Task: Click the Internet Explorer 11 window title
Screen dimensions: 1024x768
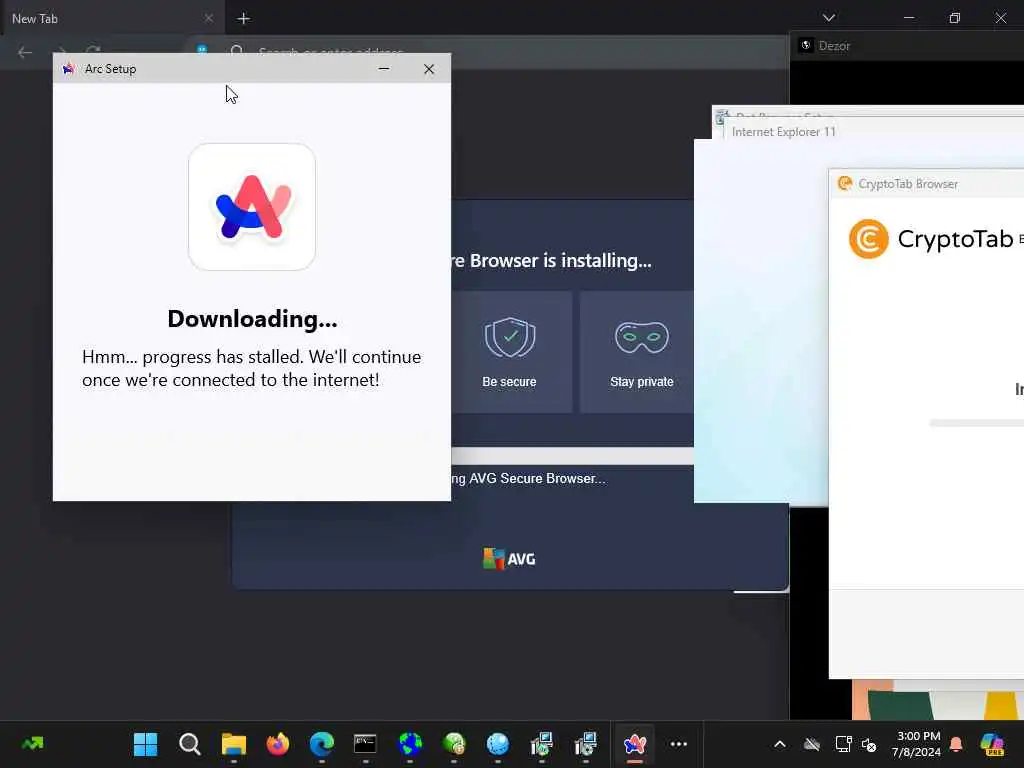Action: click(784, 132)
